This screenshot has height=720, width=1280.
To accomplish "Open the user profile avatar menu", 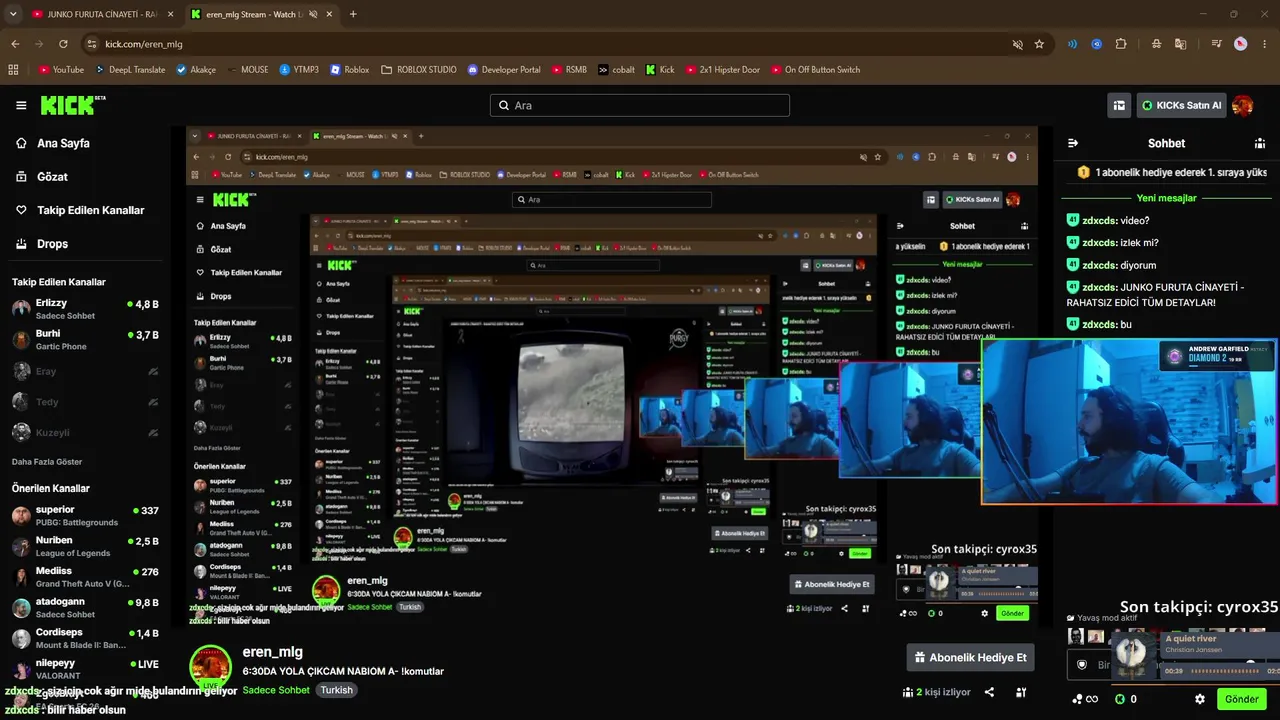I will click(1243, 105).
